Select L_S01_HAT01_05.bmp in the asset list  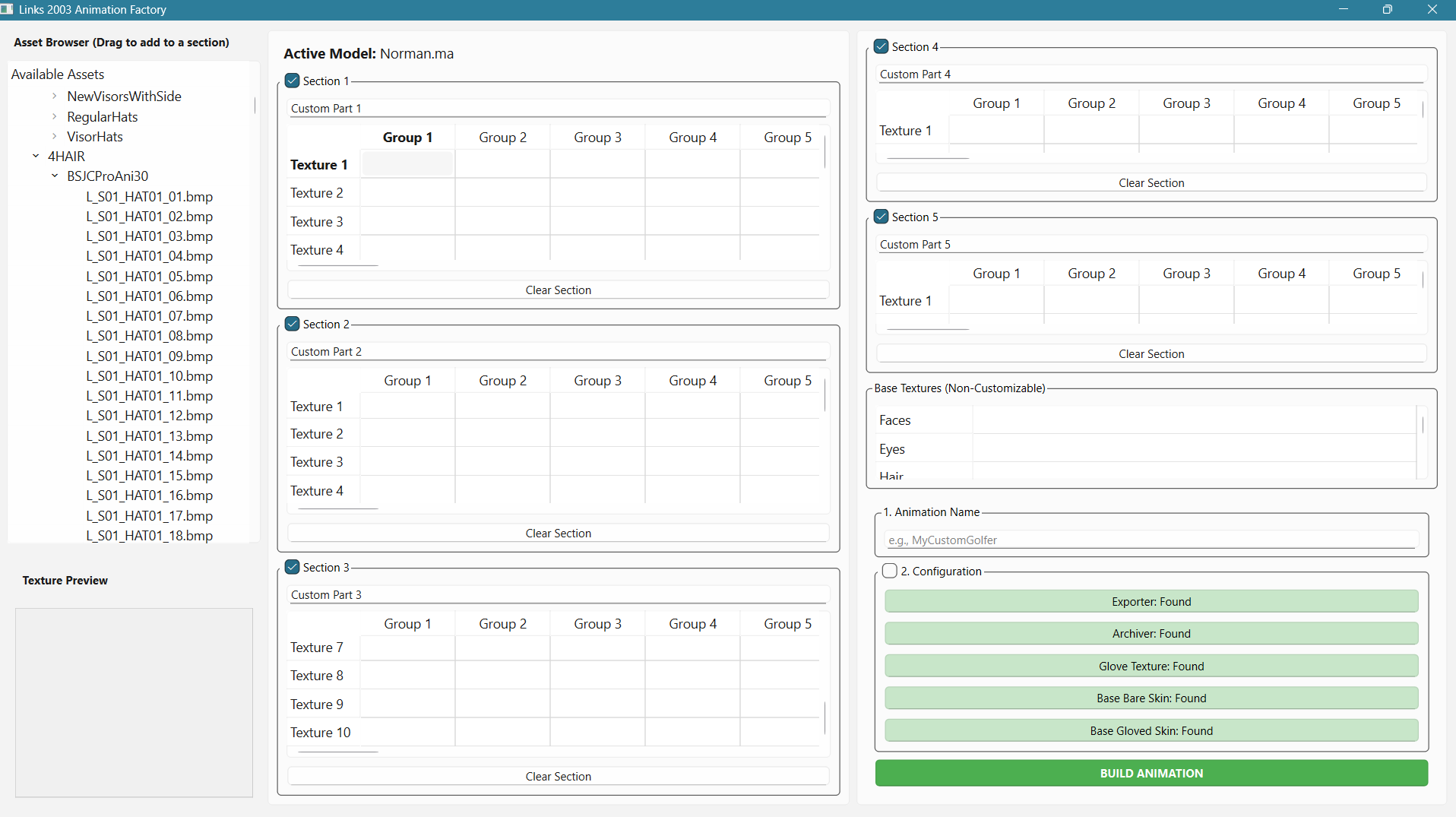[149, 277]
